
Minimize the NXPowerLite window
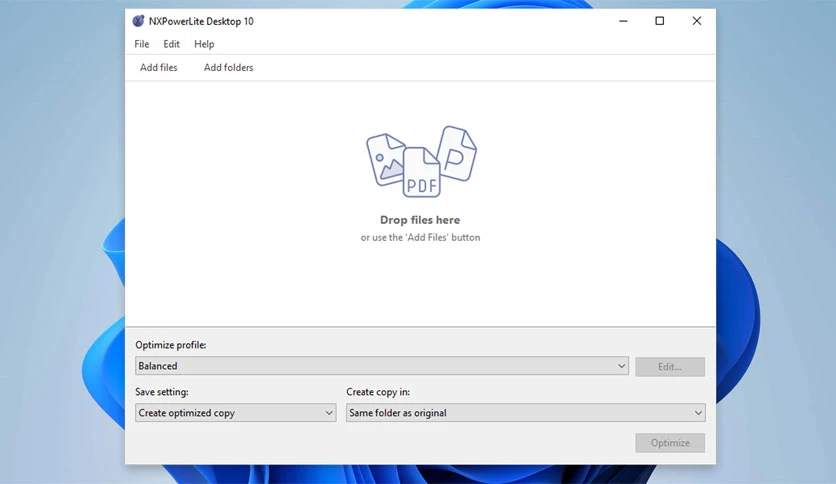(623, 21)
